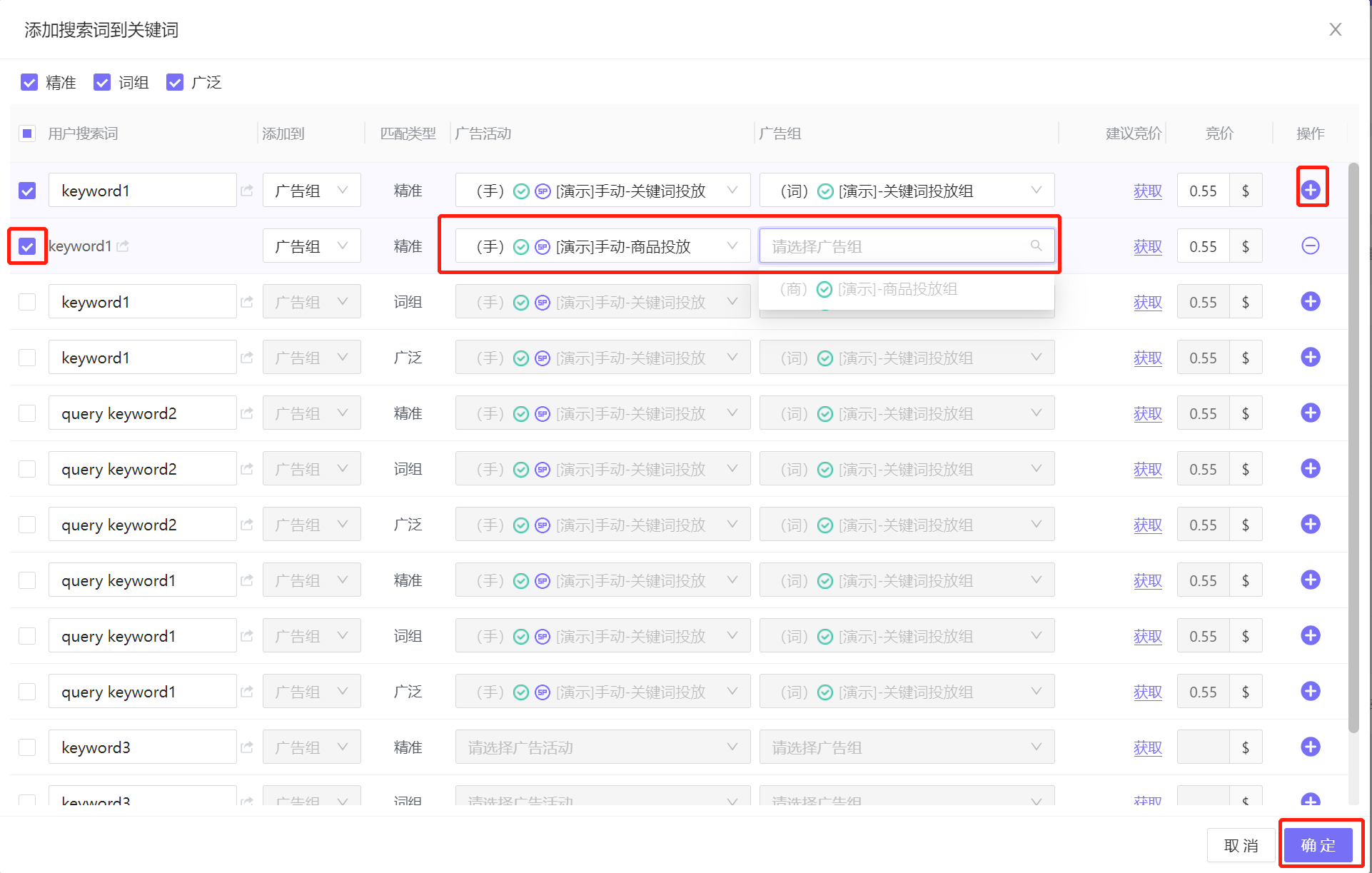Open campaign dropdown [演示]手动-关键词投放 in first row
Screen dimensions: 1372x873
[603, 191]
